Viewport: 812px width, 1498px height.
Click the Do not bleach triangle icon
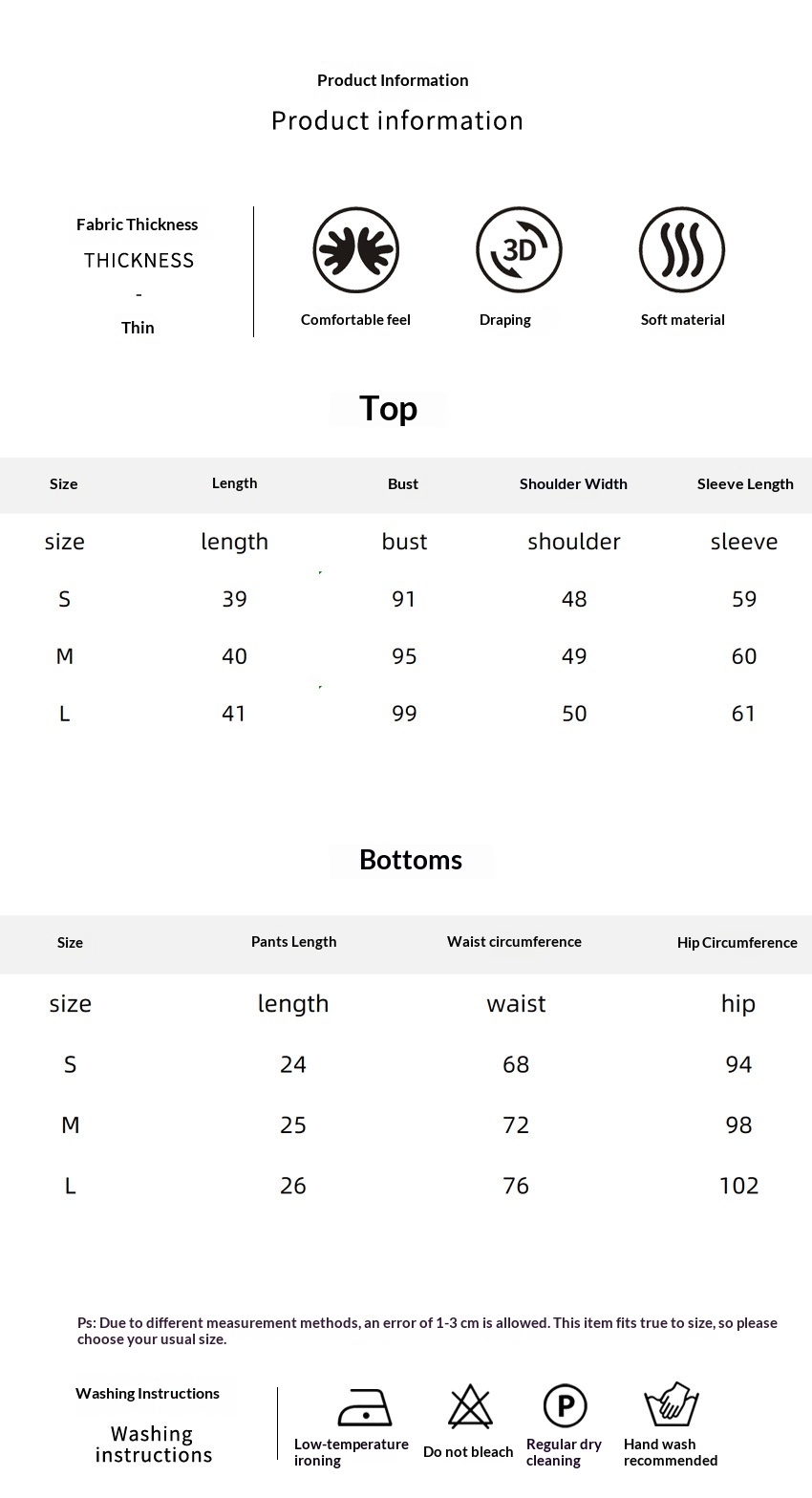(x=470, y=1406)
